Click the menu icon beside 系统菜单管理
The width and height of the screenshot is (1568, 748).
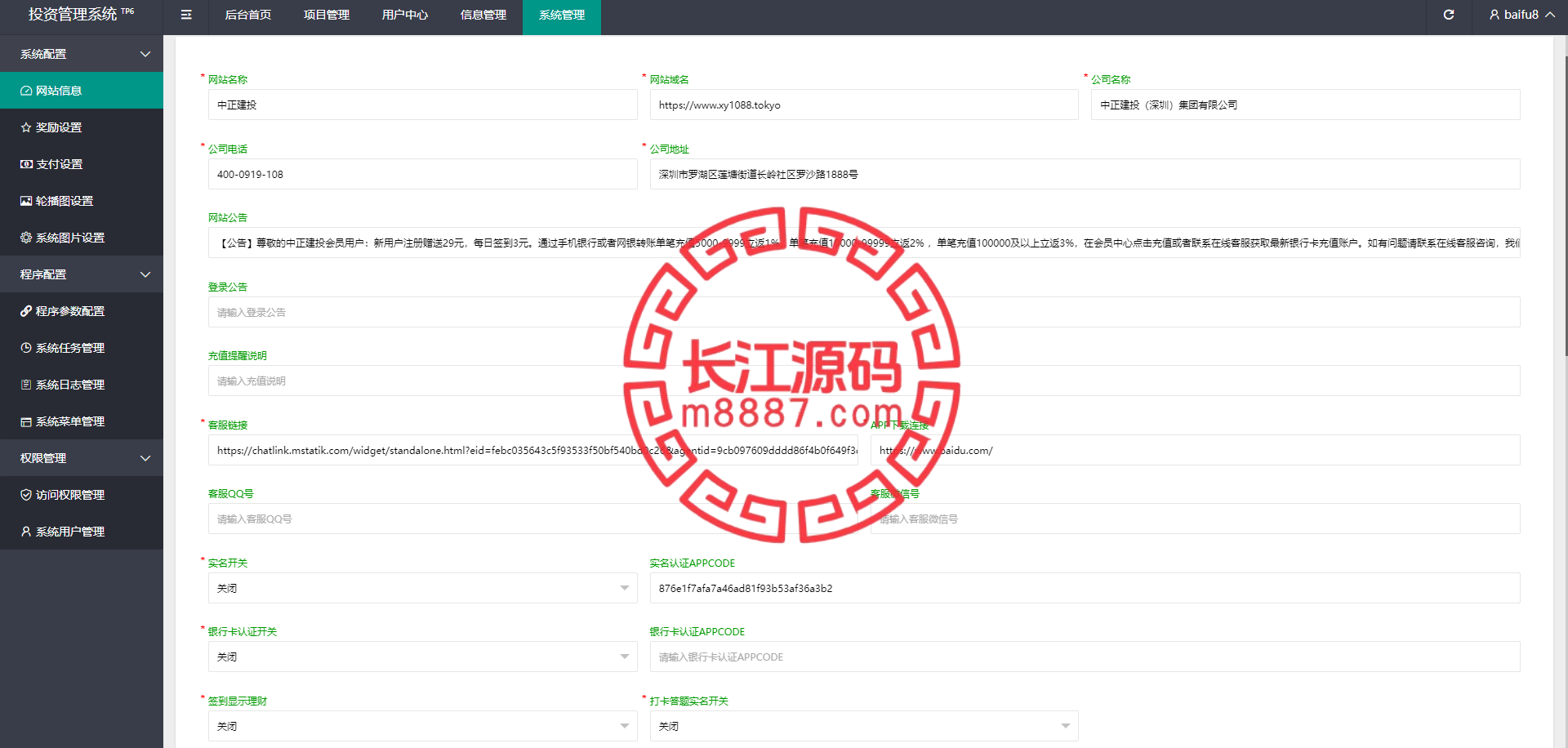click(26, 421)
